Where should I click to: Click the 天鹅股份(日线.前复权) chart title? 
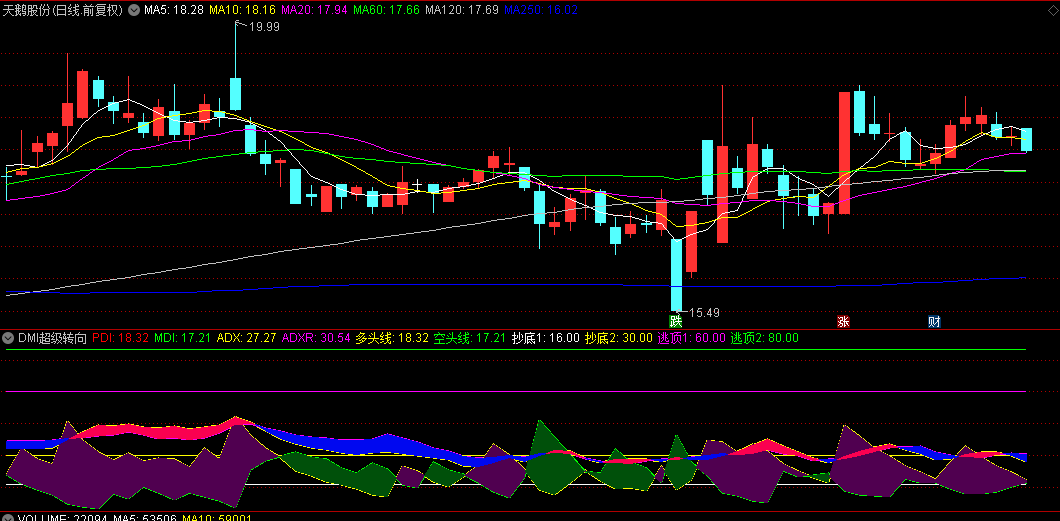pos(64,10)
